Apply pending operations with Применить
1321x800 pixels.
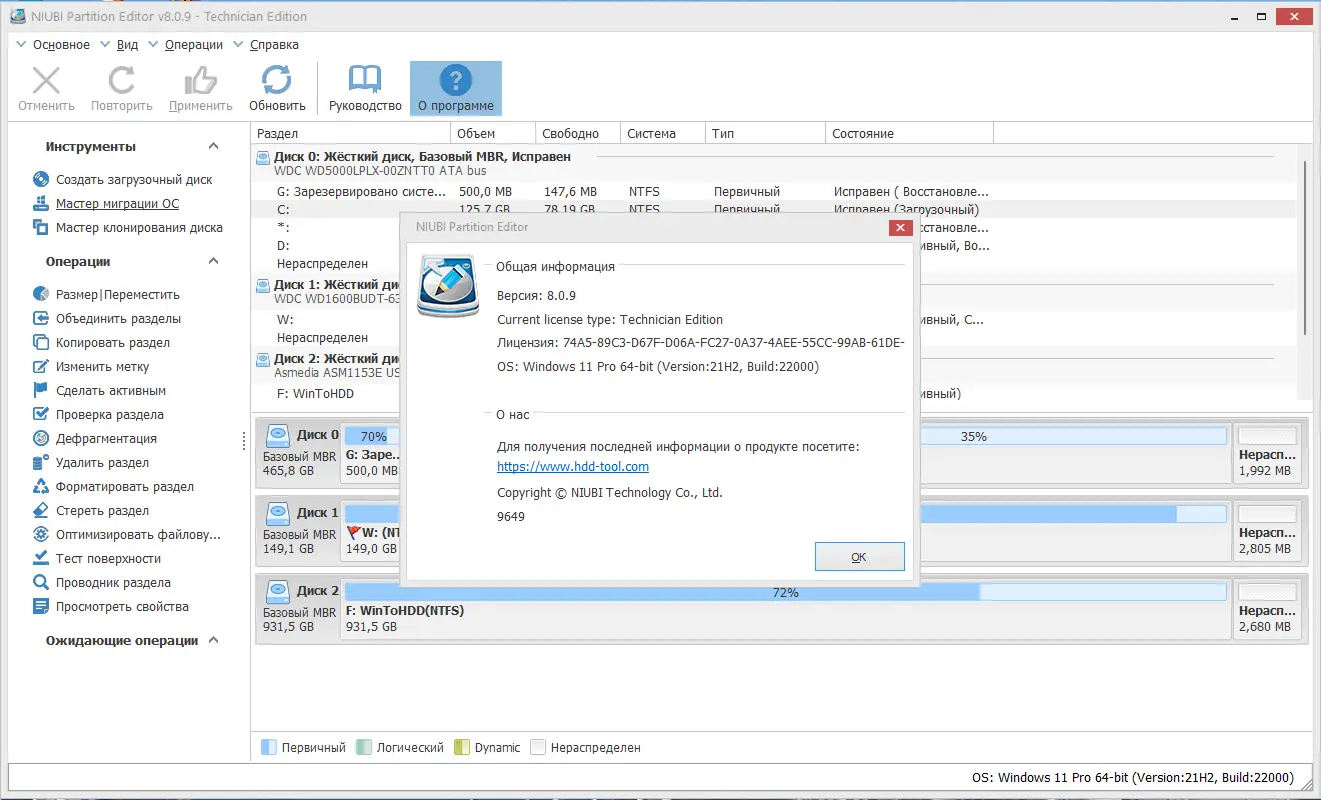pyautogui.click(x=199, y=88)
